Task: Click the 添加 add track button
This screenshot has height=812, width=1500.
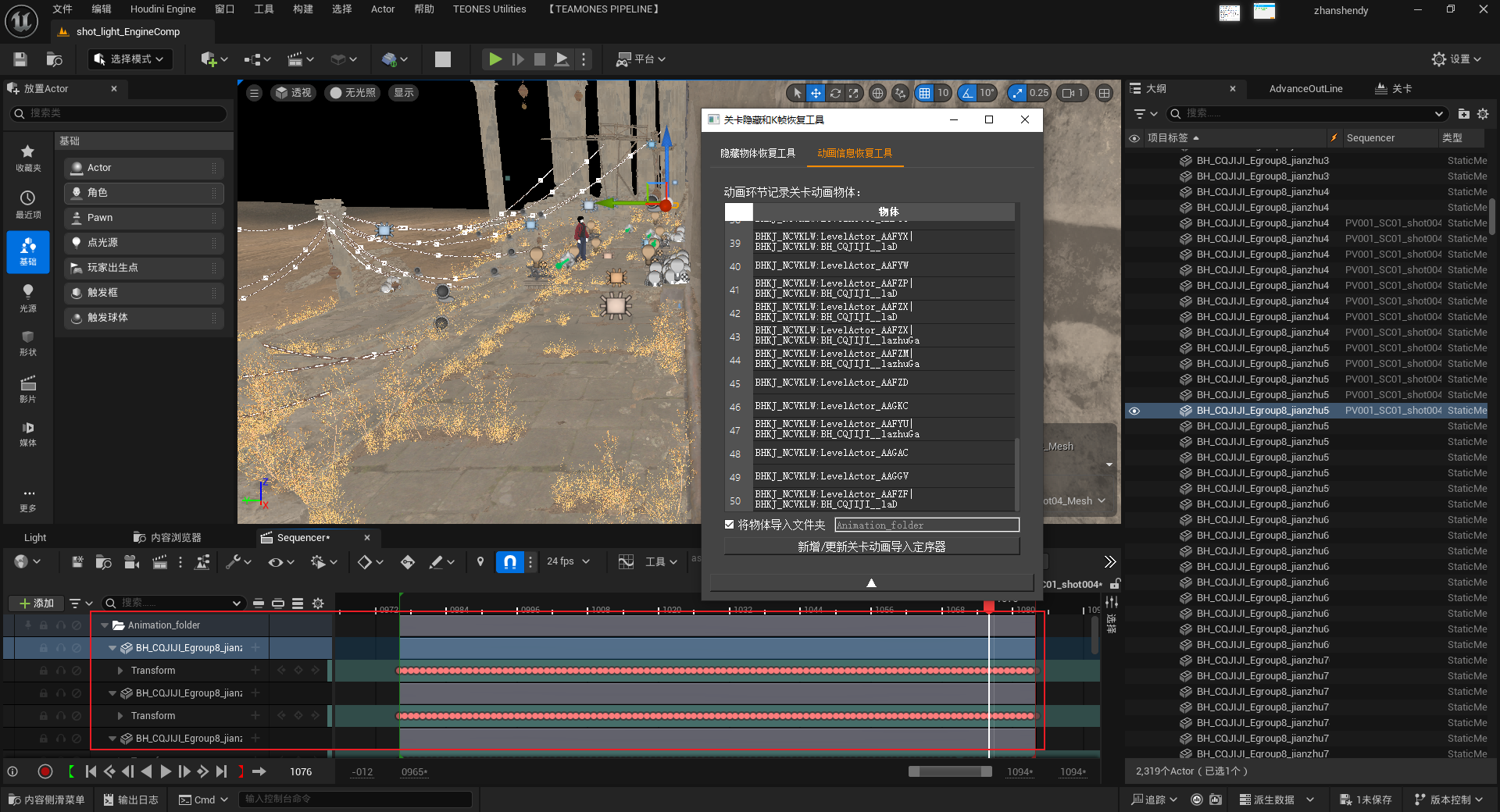Action: 36,603
